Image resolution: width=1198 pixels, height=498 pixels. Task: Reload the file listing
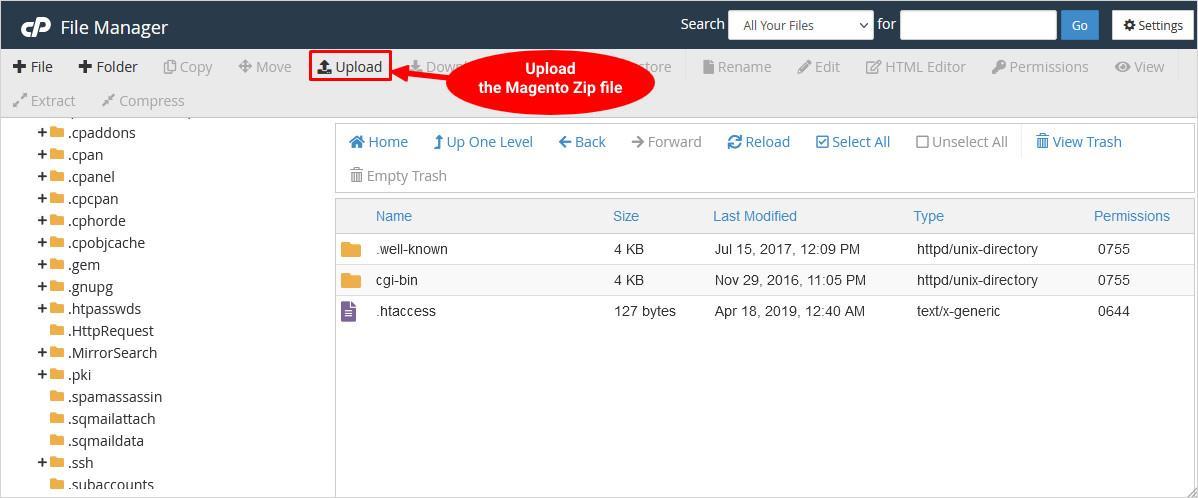click(x=759, y=142)
